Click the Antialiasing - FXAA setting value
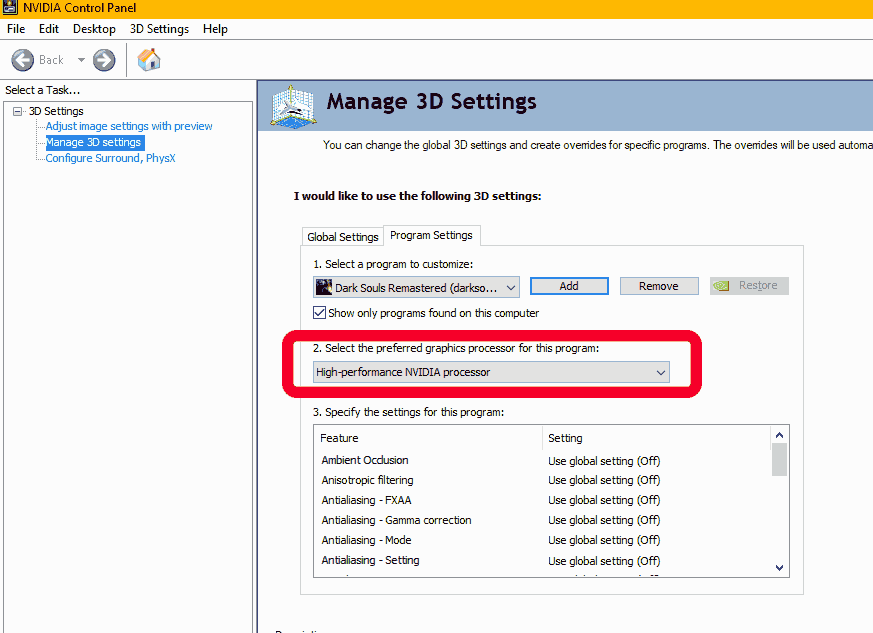The image size is (873, 633). point(604,500)
